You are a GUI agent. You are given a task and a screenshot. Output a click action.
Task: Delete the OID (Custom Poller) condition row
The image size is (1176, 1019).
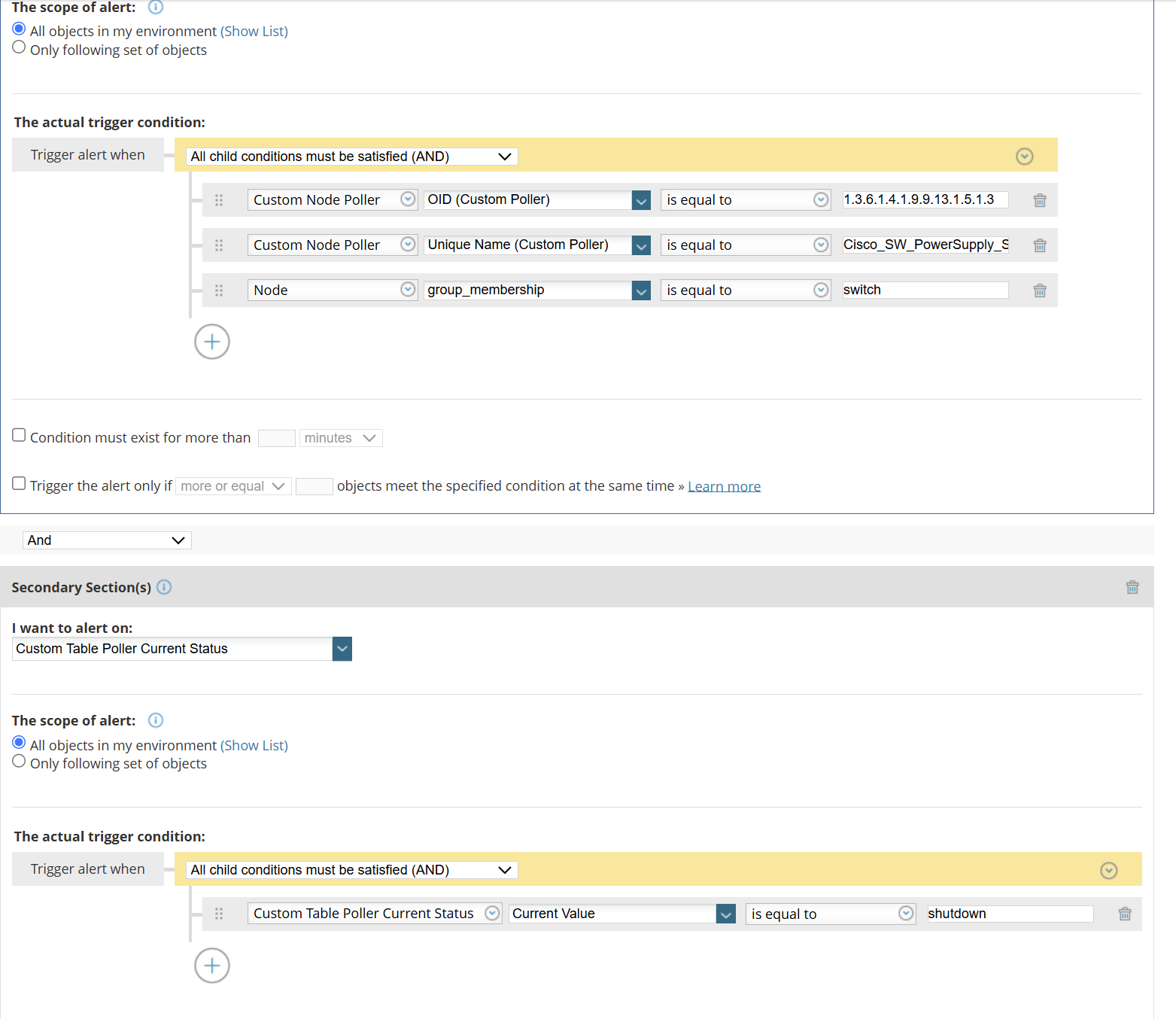pos(1040,200)
